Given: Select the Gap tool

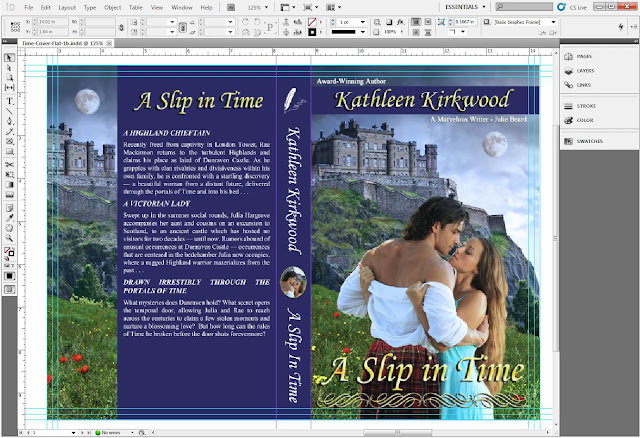Looking at the screenshot, I should [9, 87].
